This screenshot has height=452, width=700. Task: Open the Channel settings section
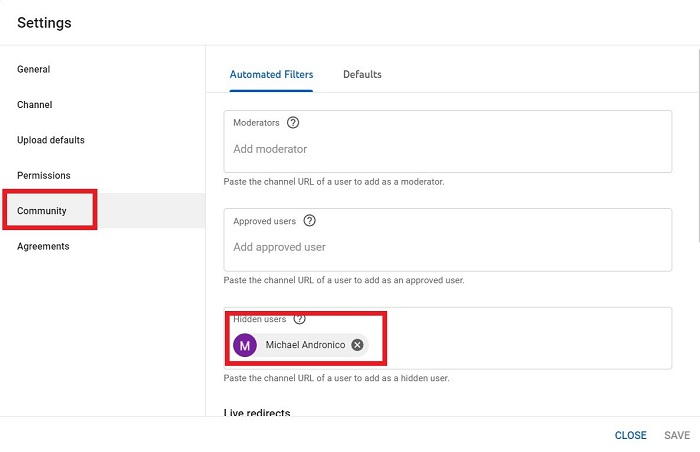pos(35,105)
